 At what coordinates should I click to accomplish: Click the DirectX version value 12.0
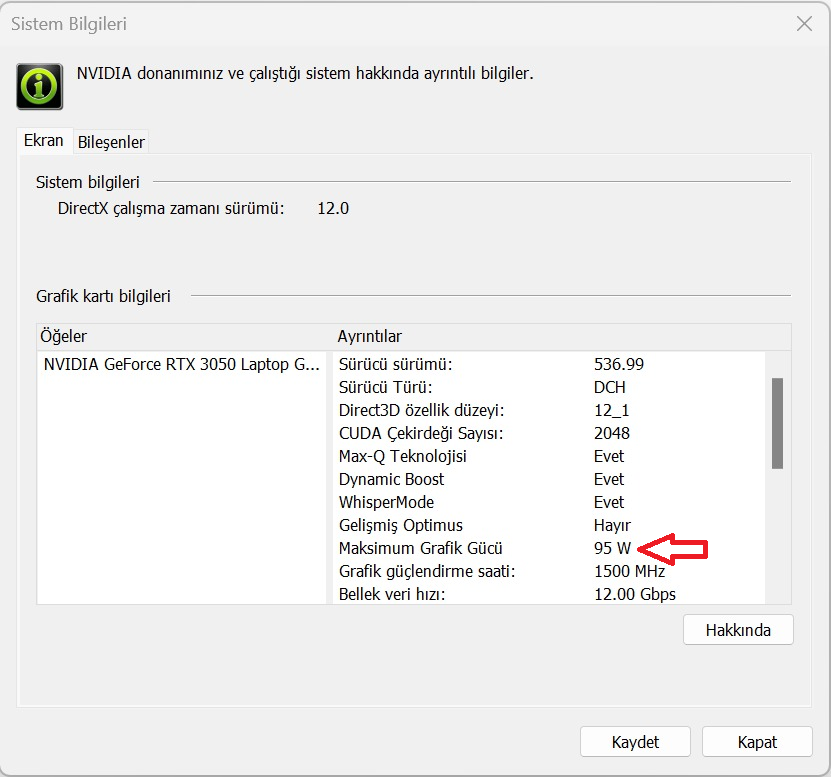point(333,208)
